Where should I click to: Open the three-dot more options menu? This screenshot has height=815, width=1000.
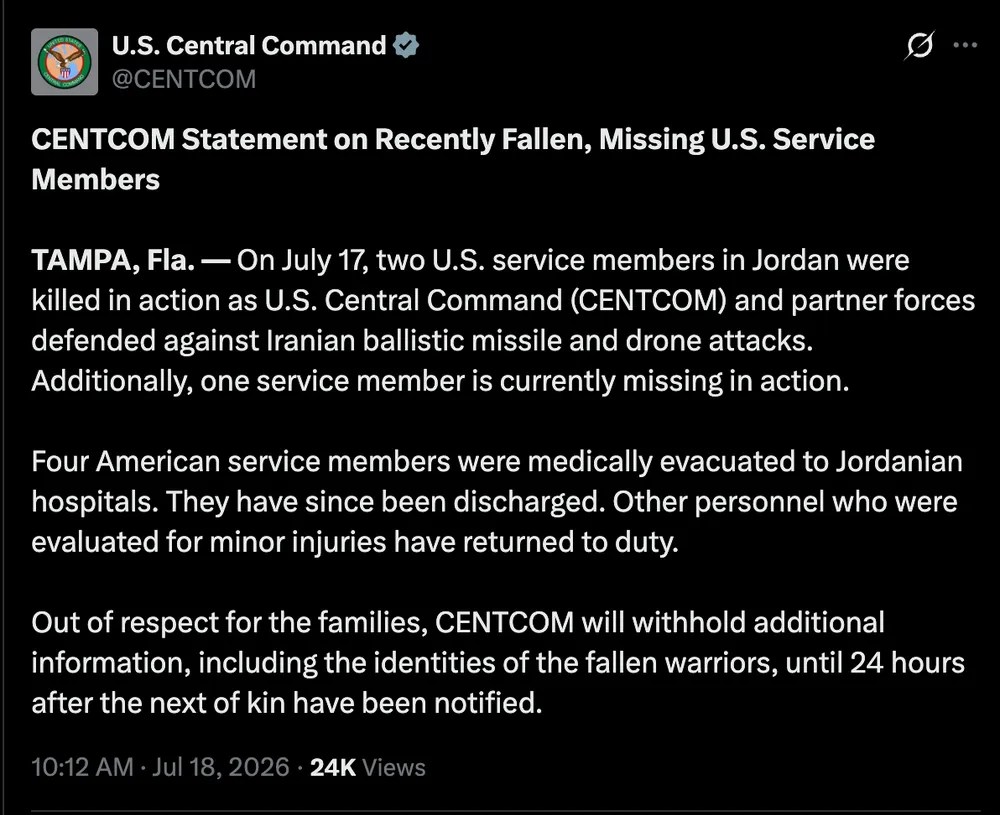[965, 45]
